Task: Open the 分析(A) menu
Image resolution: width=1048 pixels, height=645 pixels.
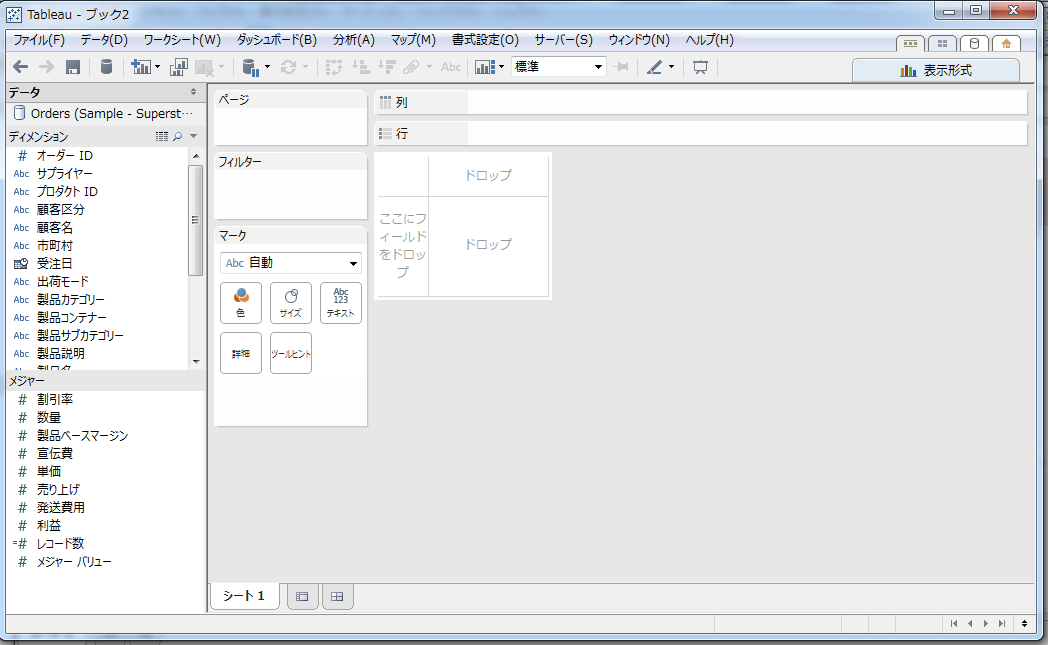Action: point(354,40)
